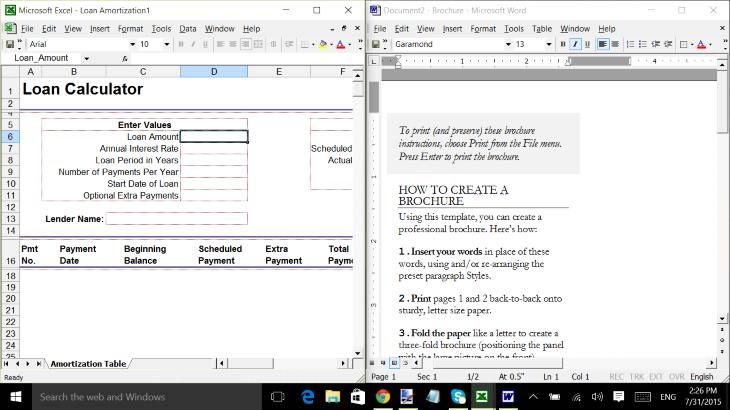This screenshot has height=410, width=730.
Task: Click Decrease Indent icon in Excel toolbar
Action: coord(289,44)
